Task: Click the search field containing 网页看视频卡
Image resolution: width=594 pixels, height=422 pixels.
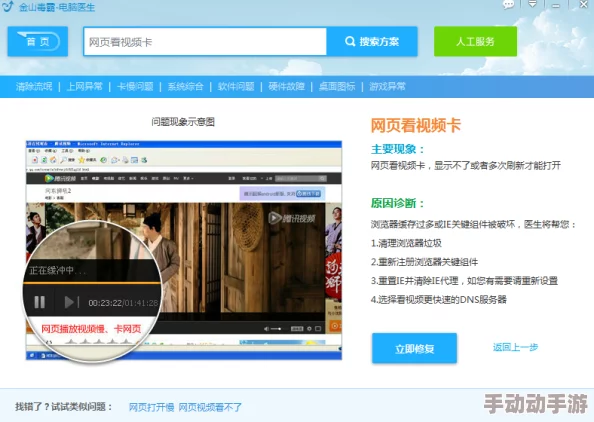Action: 205,42
